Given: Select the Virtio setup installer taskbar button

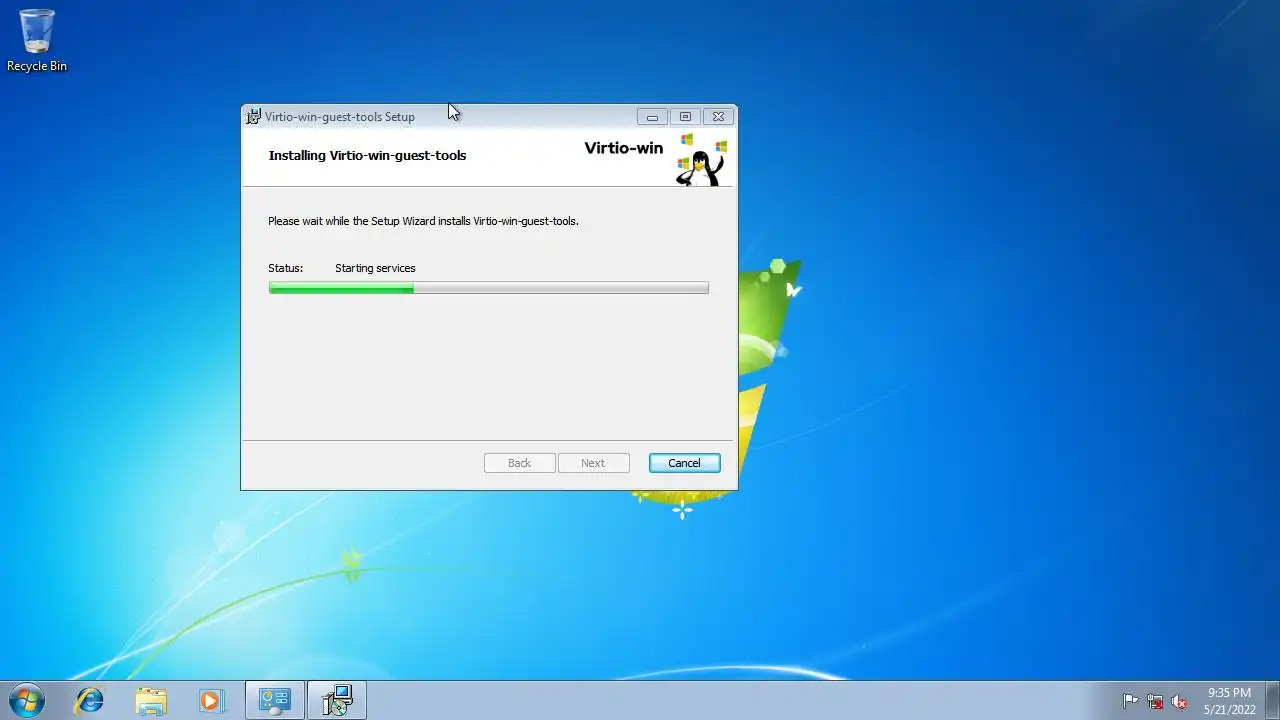Looking at the screenshot, I should [x=337, y=700].
